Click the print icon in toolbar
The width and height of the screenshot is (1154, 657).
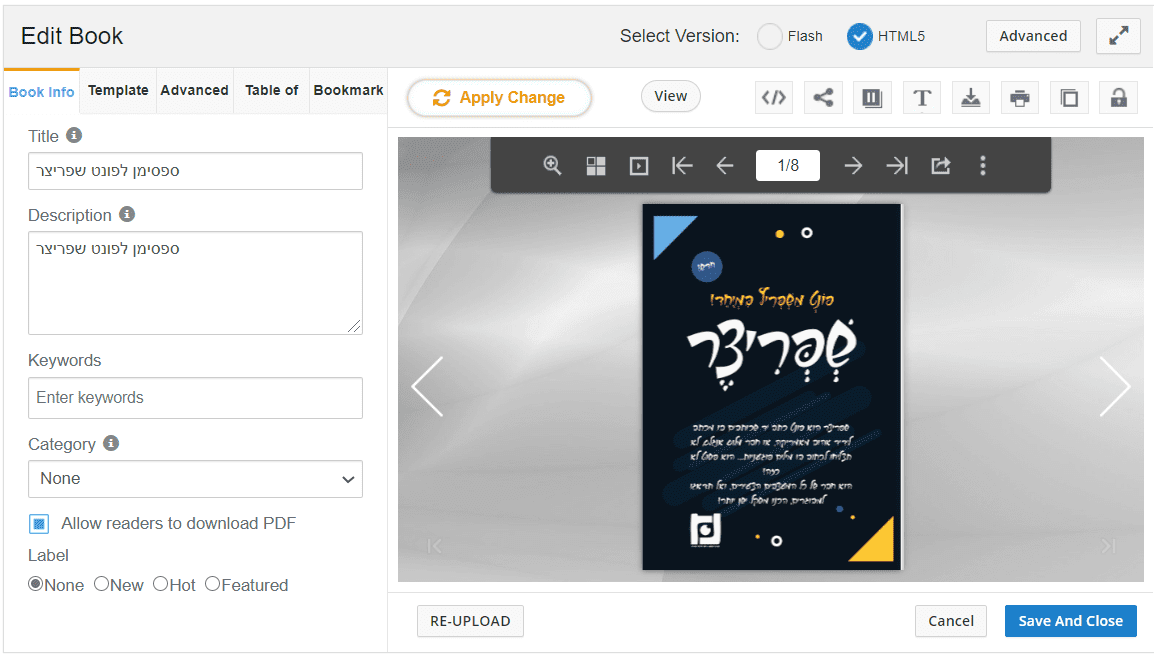point(1020,97)
